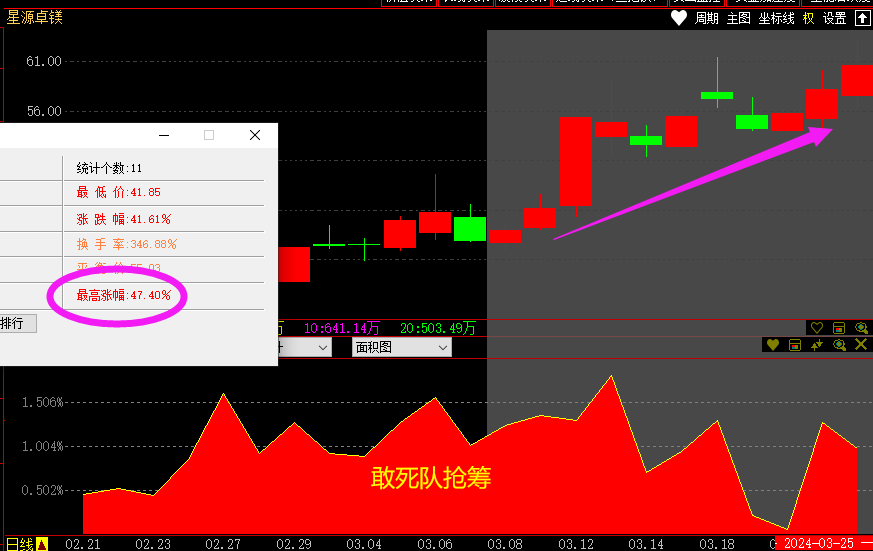Toggle the yellow 权 price adjustment option
This screenshot has height=551, width=873.
pos(809,18)
